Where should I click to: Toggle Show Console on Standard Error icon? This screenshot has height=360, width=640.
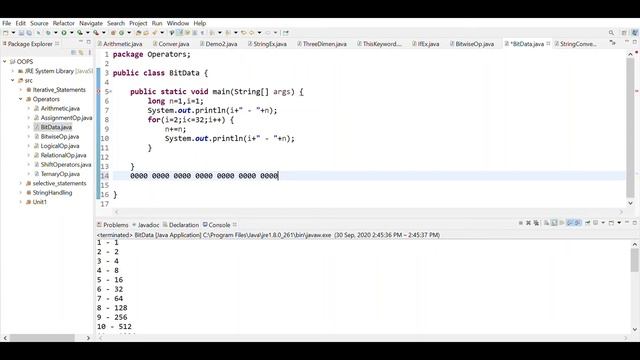point(577,223)
